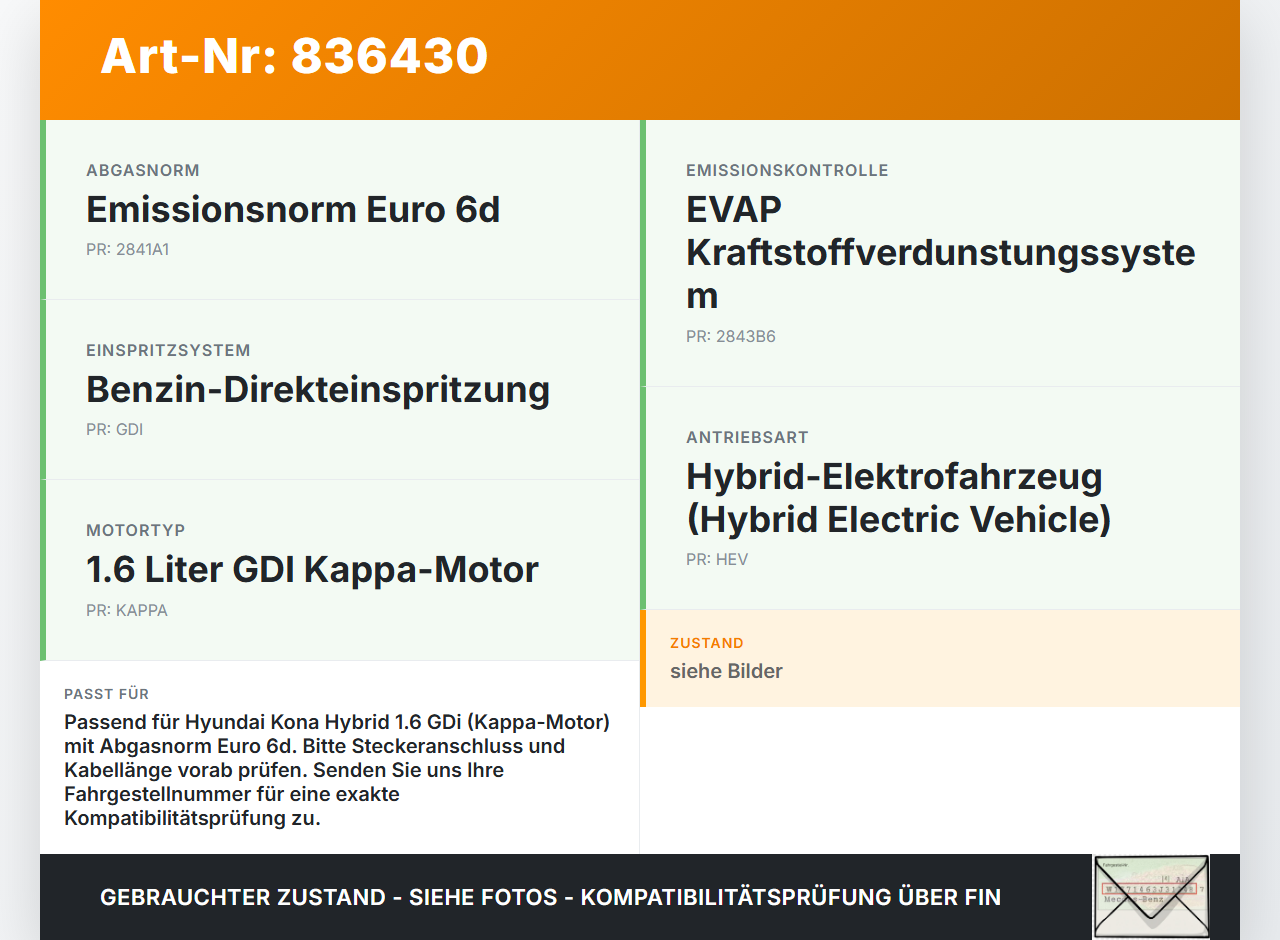Click EVAP Kraftstoffverdunstungssystem value

tap(941, 253)
